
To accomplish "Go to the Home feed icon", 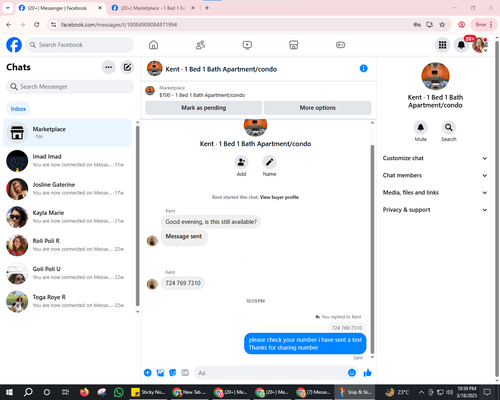I will pos(153,45).
